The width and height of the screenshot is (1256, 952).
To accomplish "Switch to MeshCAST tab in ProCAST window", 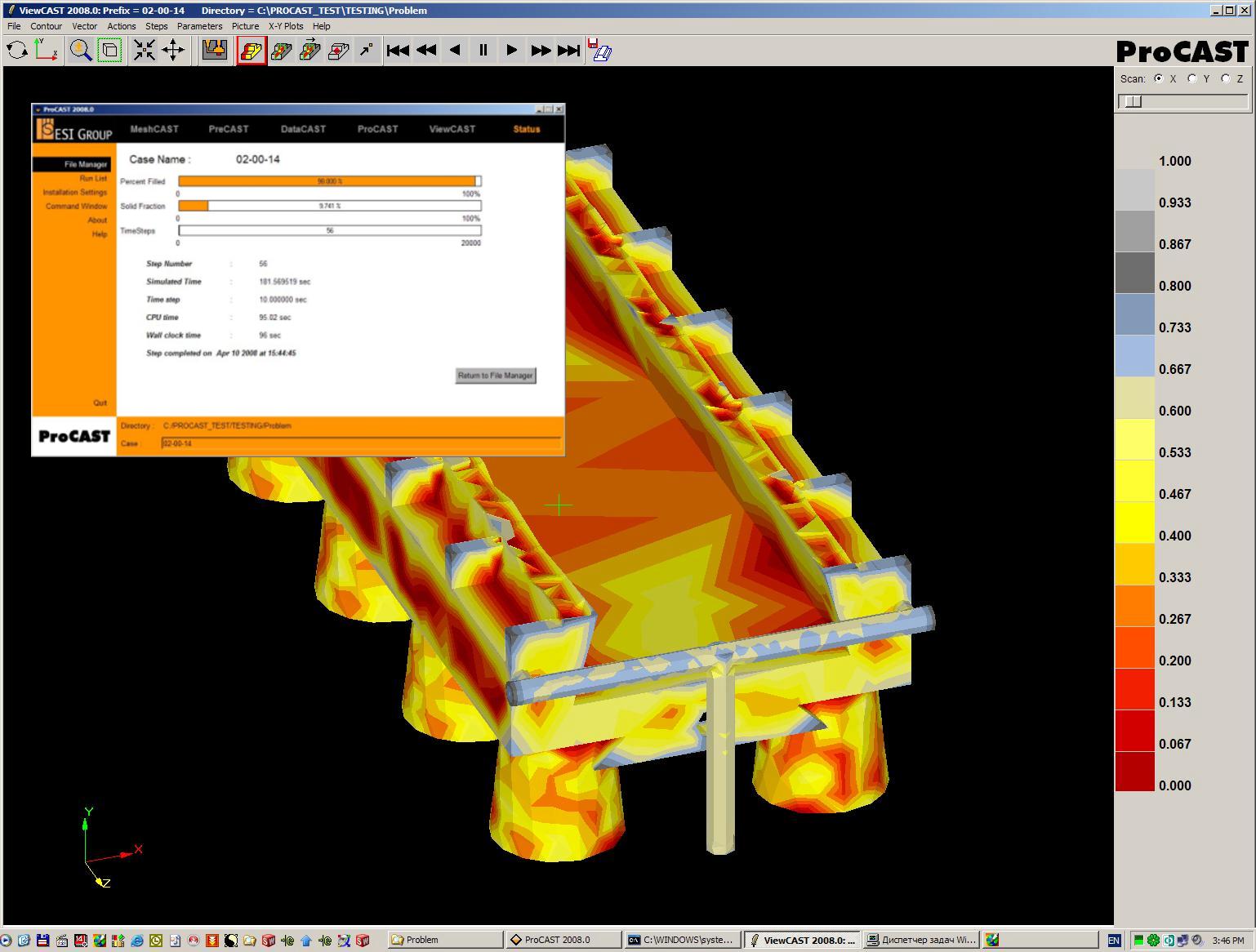I will tap(154, 129).
